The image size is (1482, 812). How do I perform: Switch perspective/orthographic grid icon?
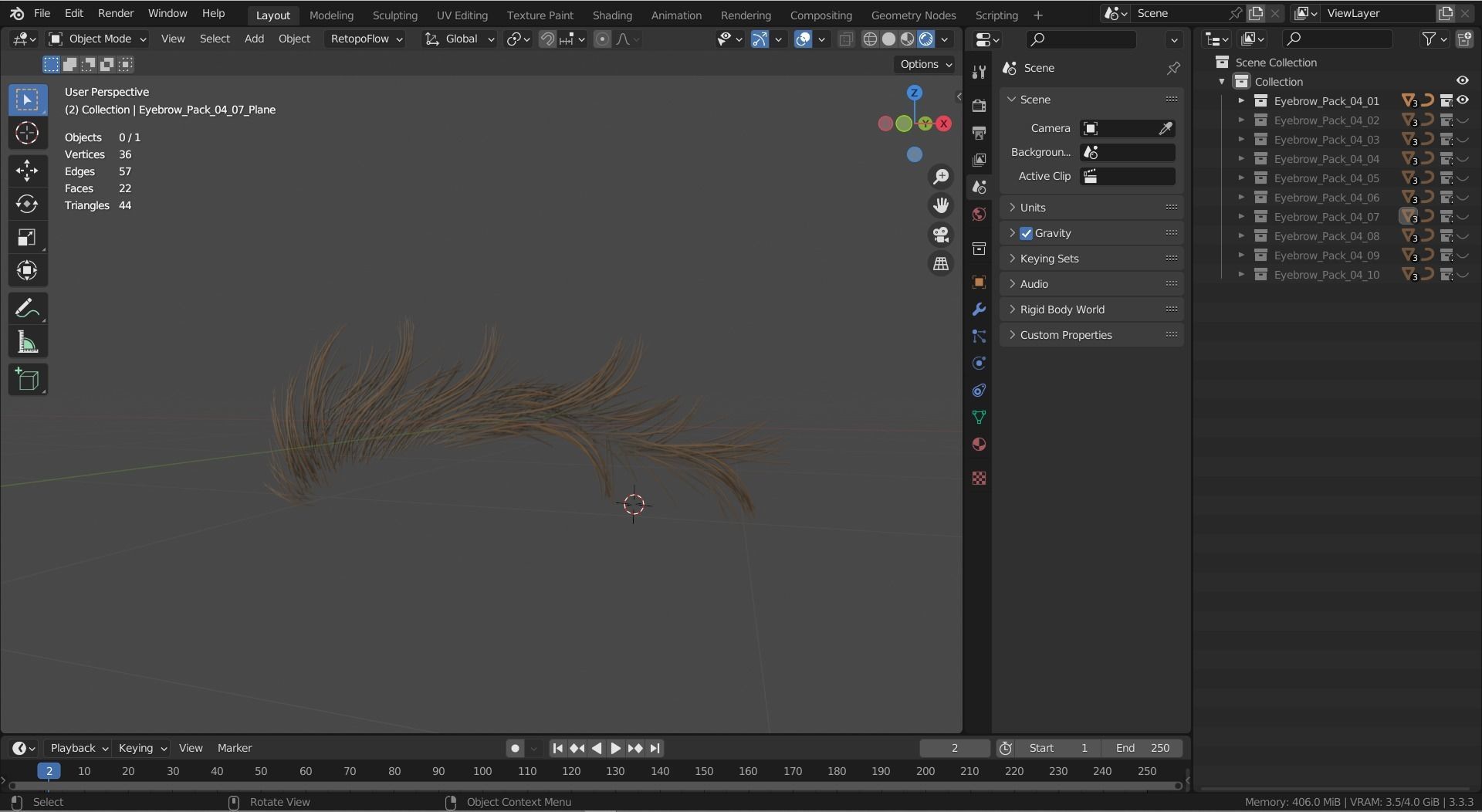coord(941,264)
